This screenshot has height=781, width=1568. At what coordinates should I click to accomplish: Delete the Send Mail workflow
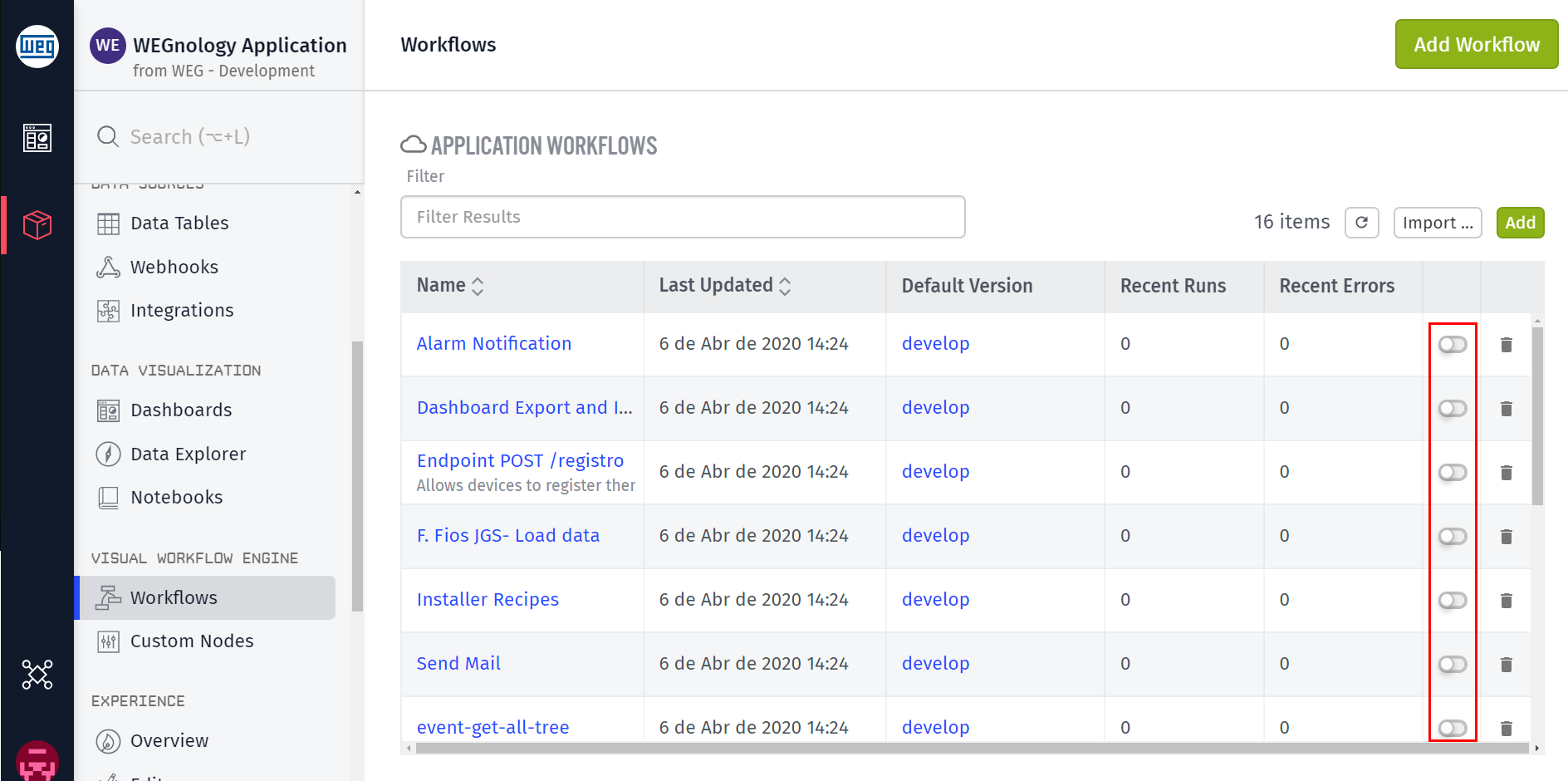click(1507, 665)
